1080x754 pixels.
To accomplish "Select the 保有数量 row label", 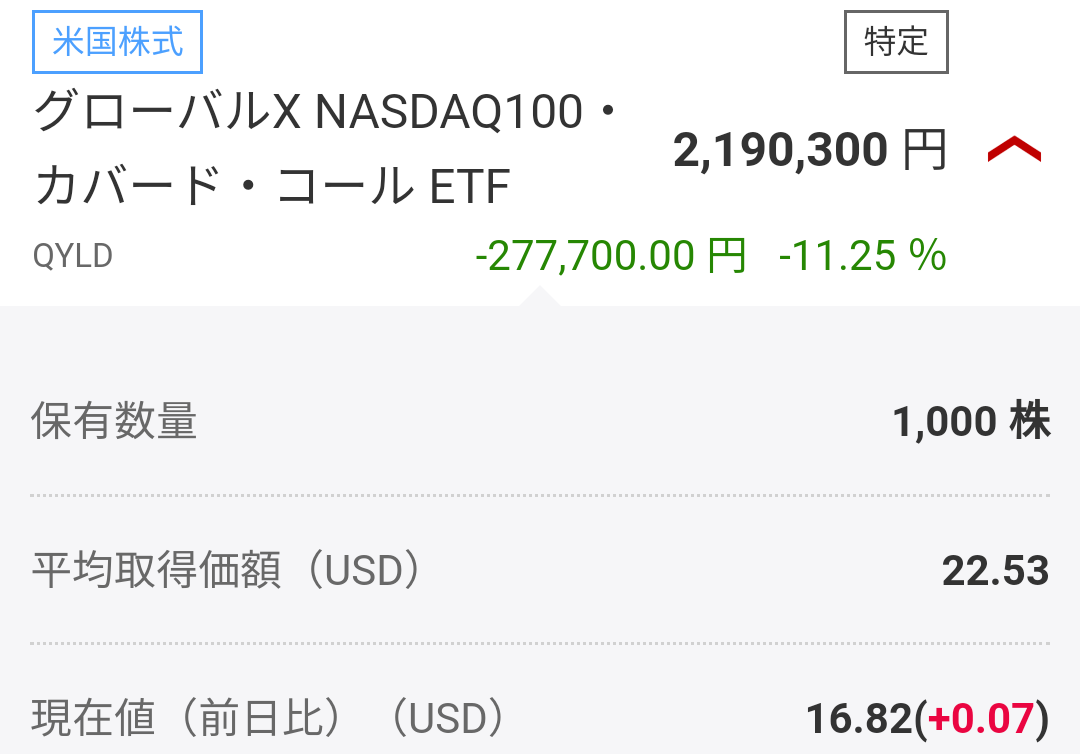I will pos(114,422).
